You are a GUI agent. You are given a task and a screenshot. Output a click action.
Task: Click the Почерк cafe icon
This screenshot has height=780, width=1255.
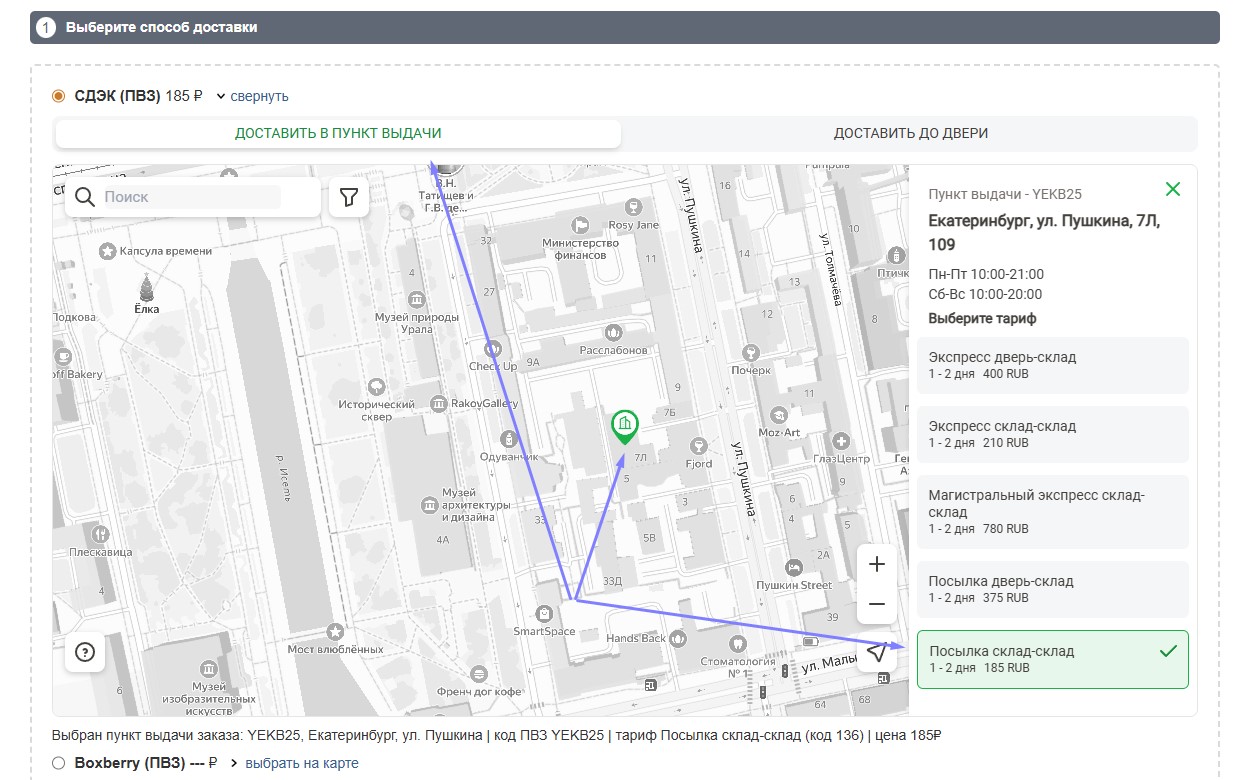750,352
